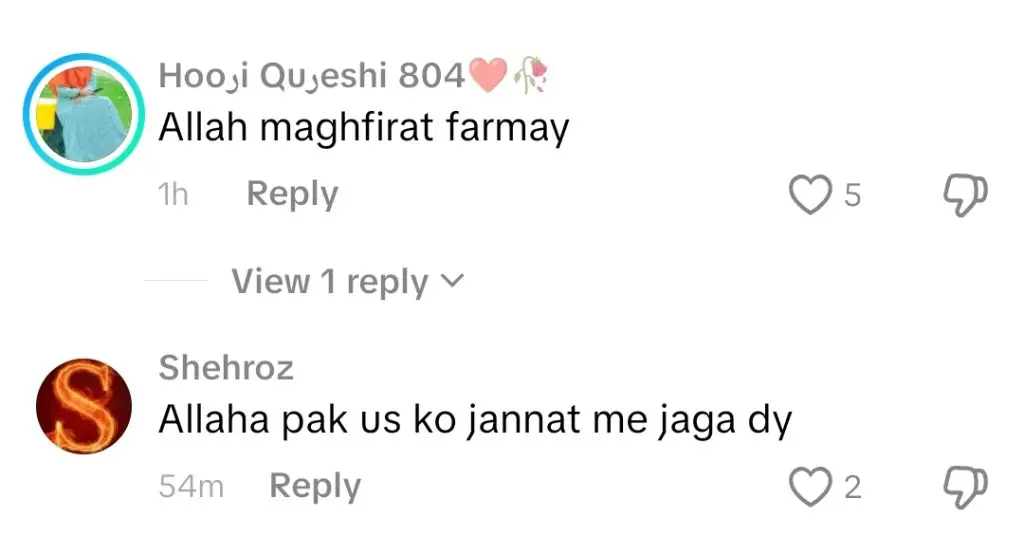The image size is (1024, 554).
Task: Expand replies using the chevron arrow
Action: click(x=452, y=281)
